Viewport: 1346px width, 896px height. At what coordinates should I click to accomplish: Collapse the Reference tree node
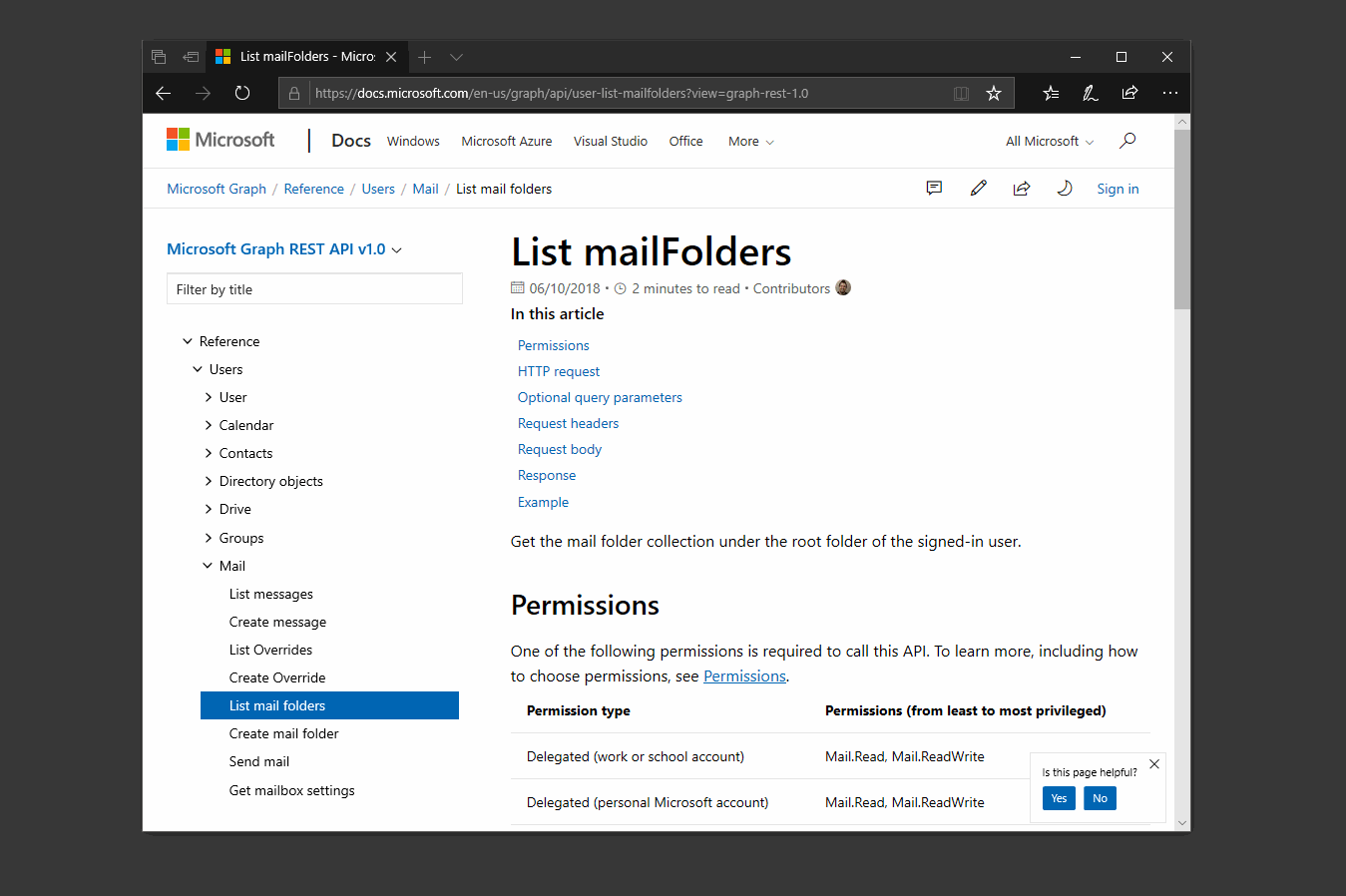point(188,341)
